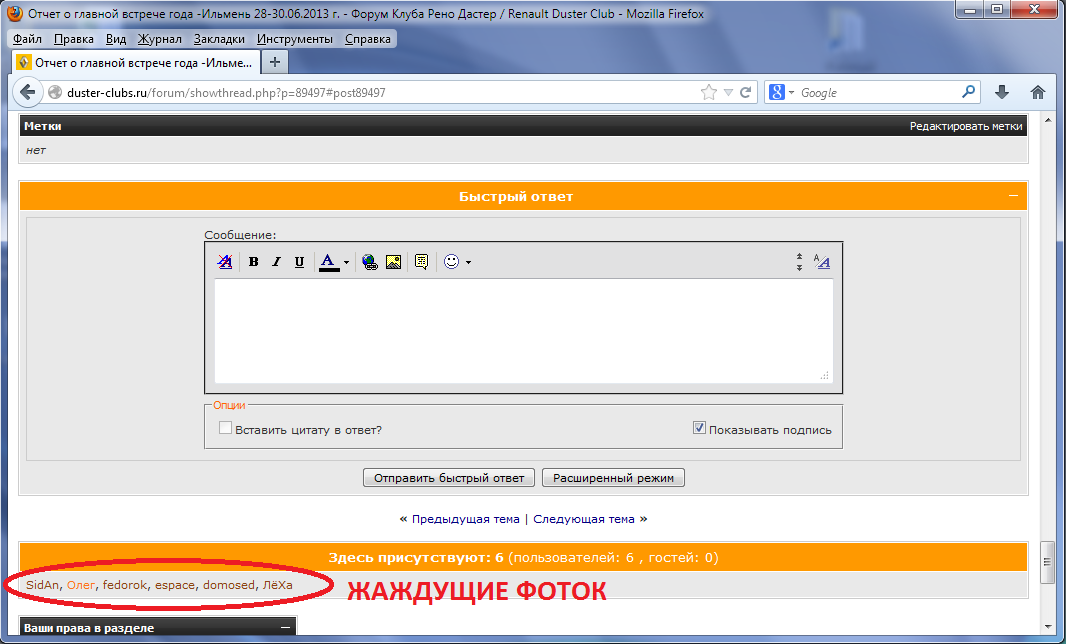The width and height of the screenshot is (1066, 644).
Task: Open the 'Предыдущая тема' link
Action: 465,519
